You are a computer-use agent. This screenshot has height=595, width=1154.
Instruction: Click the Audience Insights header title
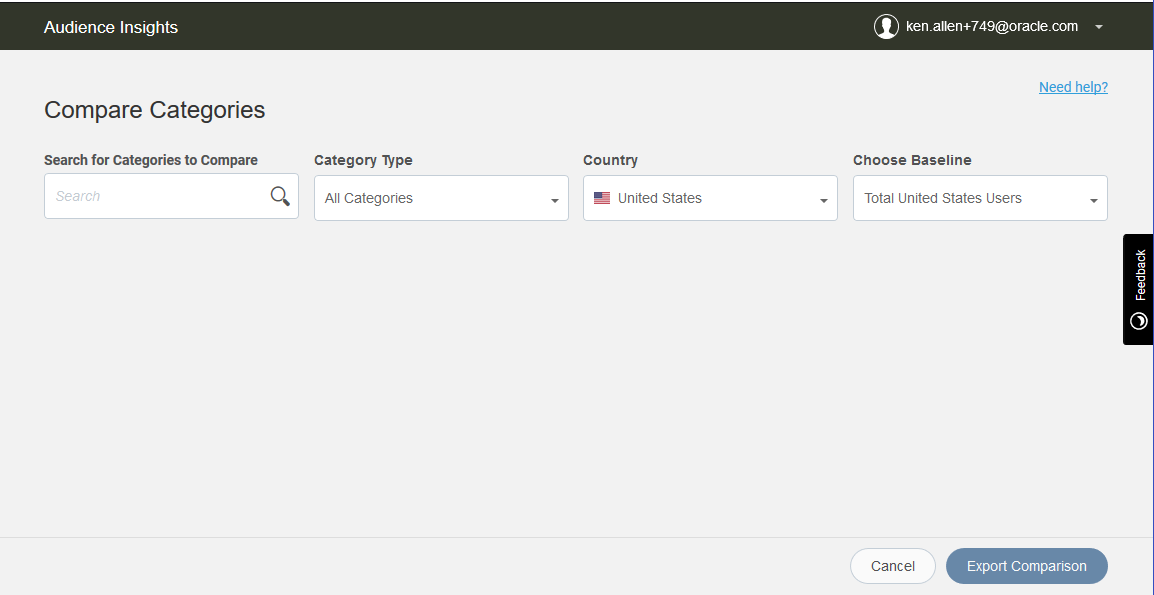(111, 27)
